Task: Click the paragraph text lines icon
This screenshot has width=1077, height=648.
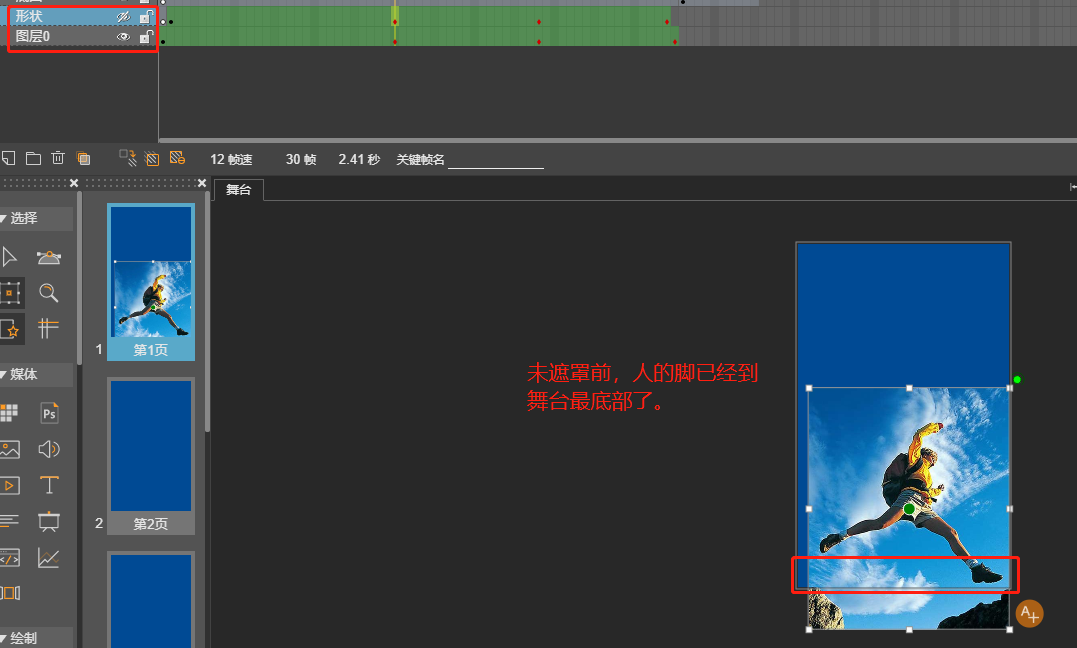Action: 10,521
